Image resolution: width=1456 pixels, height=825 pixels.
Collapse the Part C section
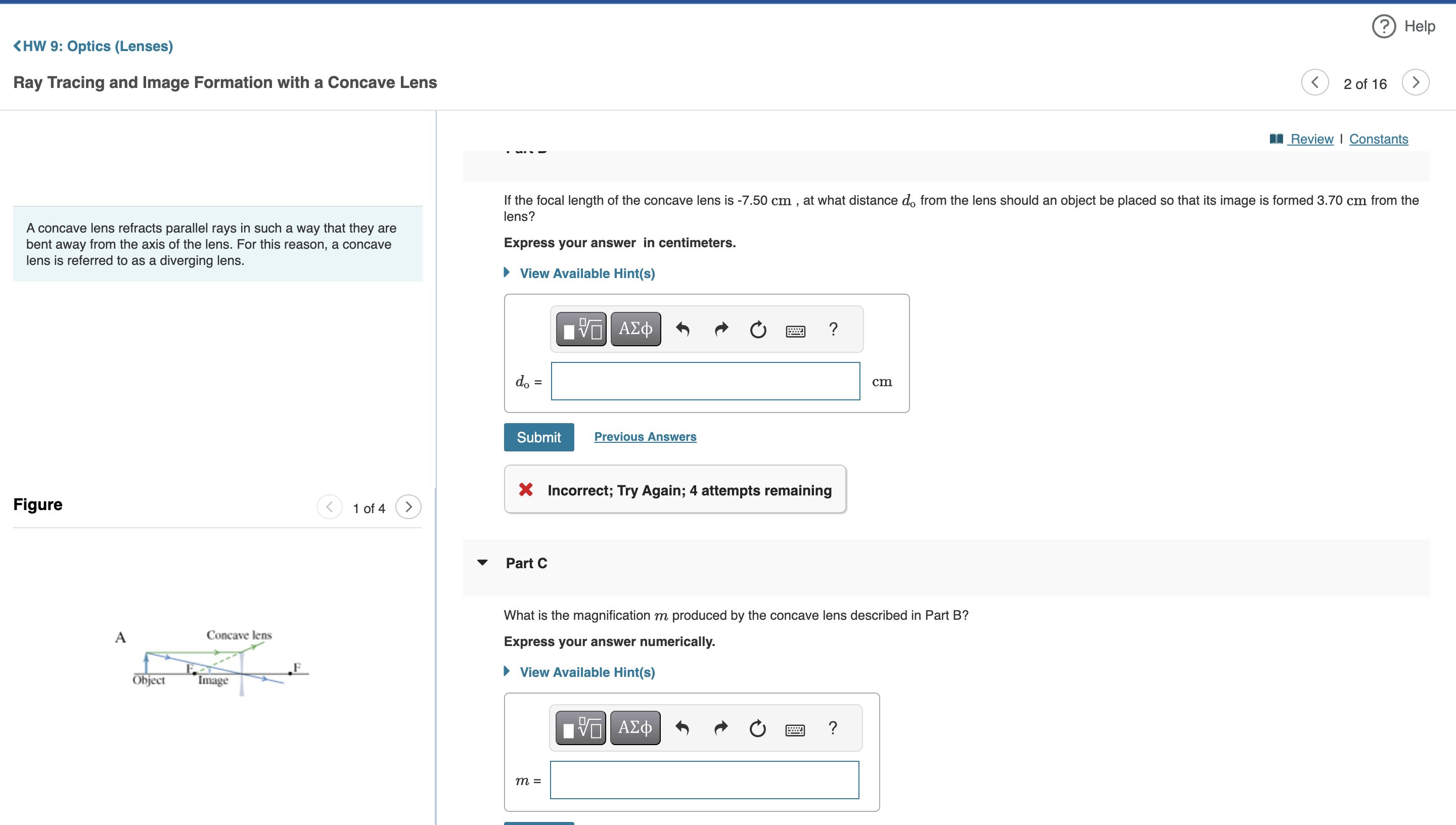pos(482,563)
